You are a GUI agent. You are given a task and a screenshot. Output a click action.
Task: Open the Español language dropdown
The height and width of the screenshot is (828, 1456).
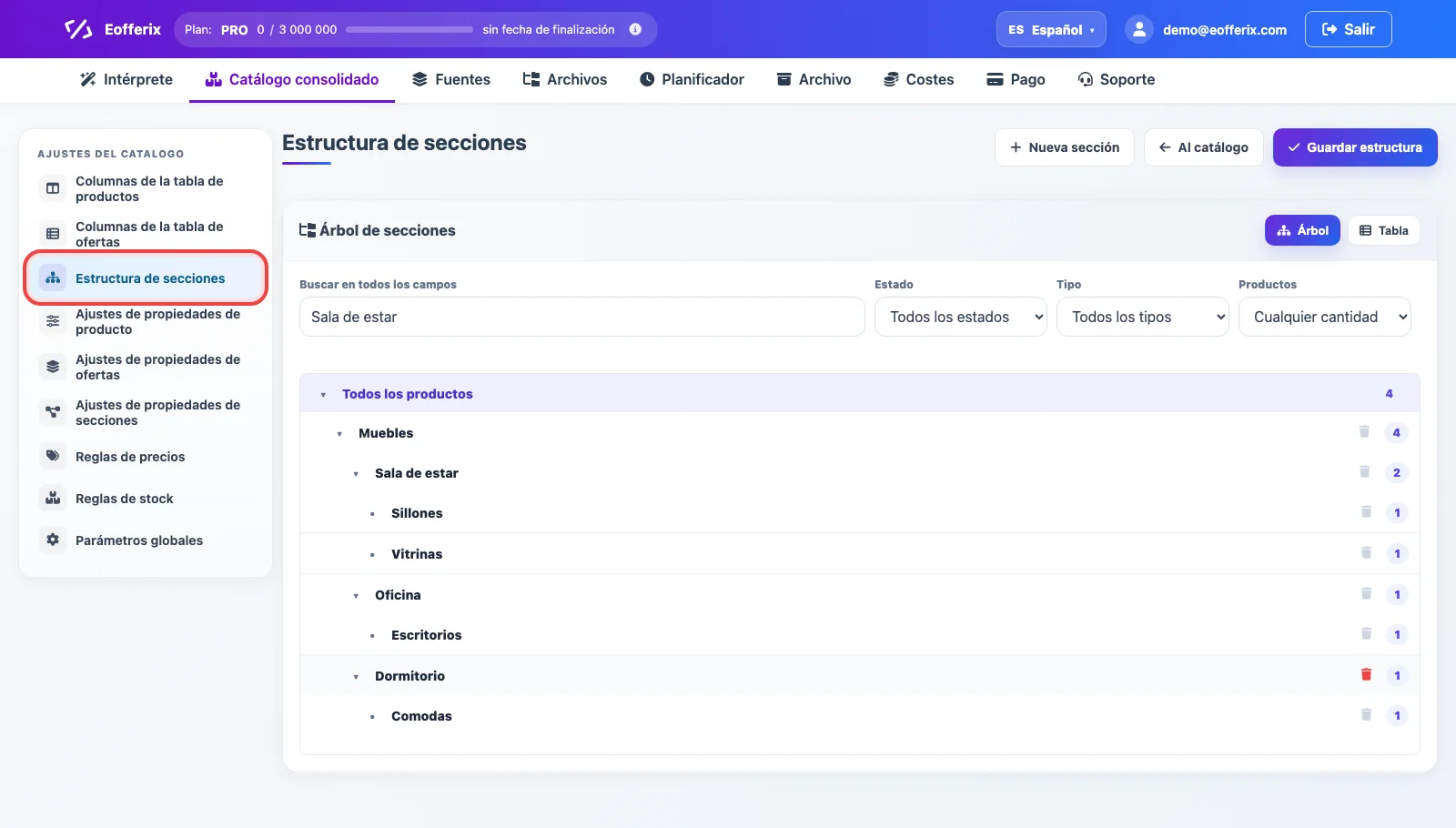click(x=1051, y=29)
